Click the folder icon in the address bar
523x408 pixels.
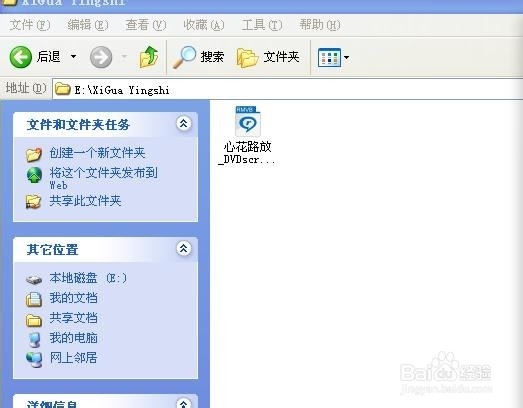tap(62, 89)
